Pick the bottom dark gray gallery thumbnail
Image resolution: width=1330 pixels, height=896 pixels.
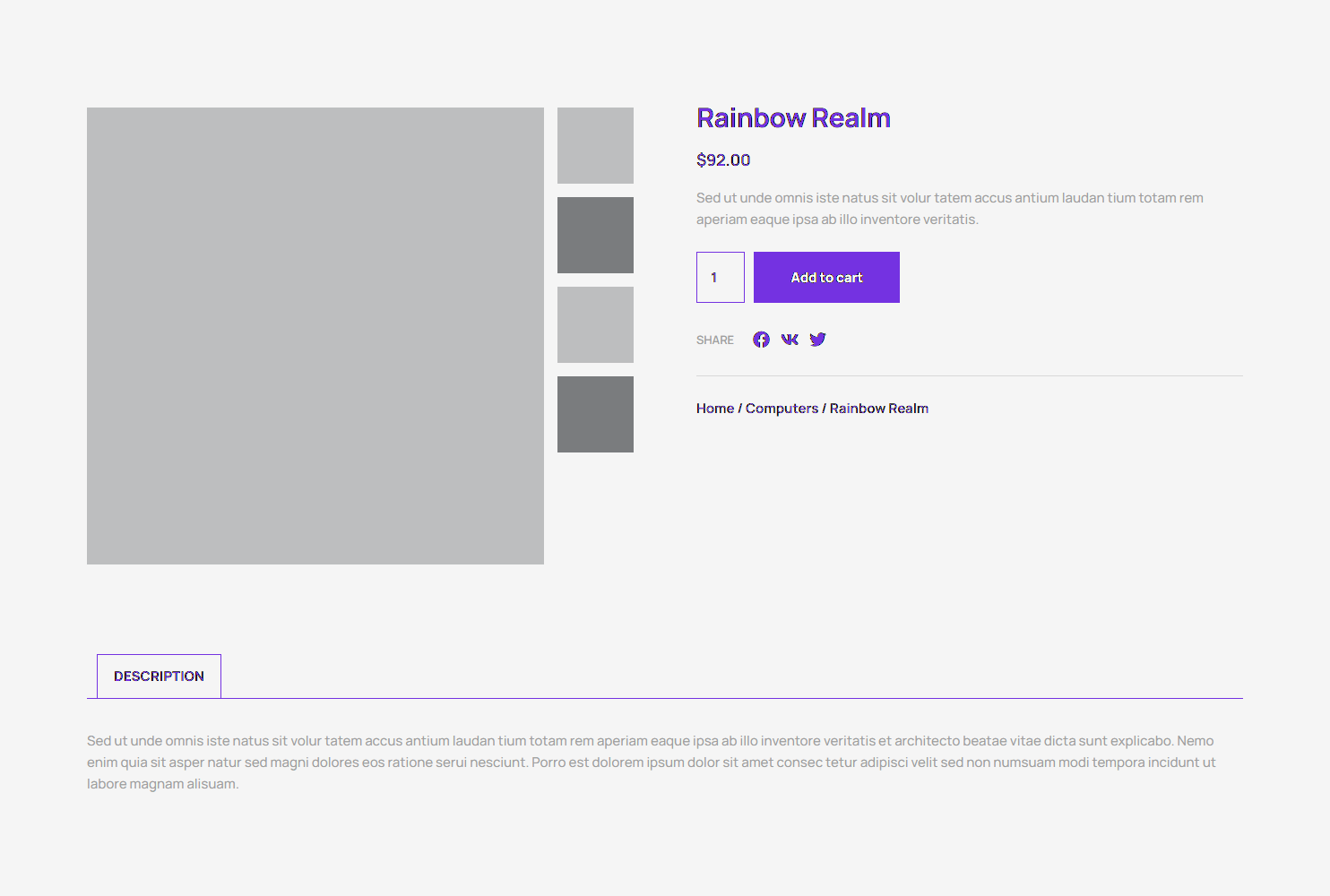pyautogui.click(x=595, y=415)
